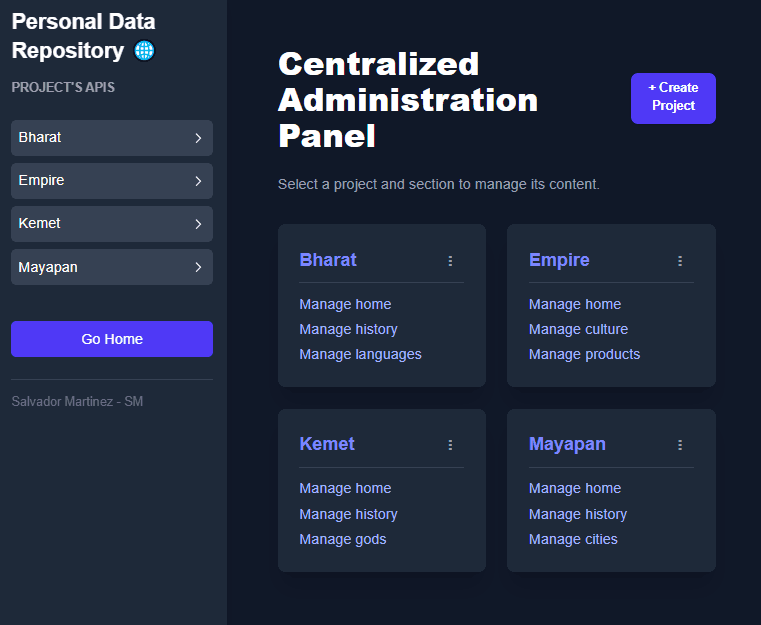Open Manage gods link
The image size is (761, 625).
pos(343,540)
